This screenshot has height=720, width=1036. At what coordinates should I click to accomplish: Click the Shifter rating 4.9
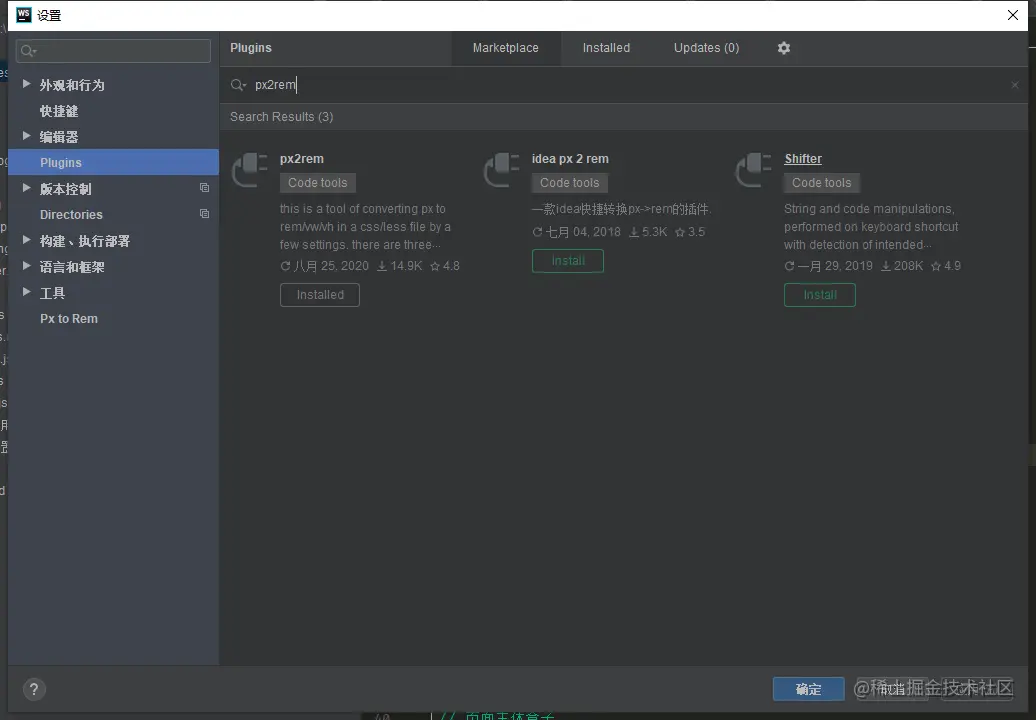[945, 266]
